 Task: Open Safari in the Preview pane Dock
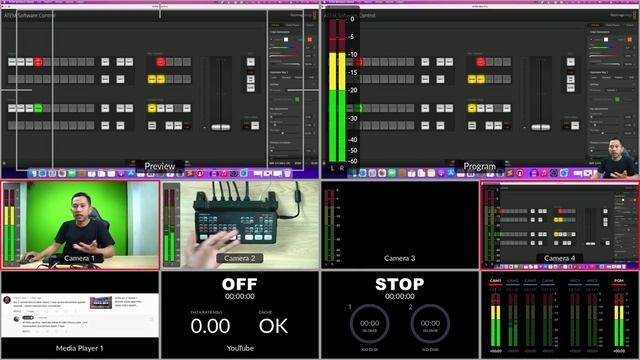[42, 173]
